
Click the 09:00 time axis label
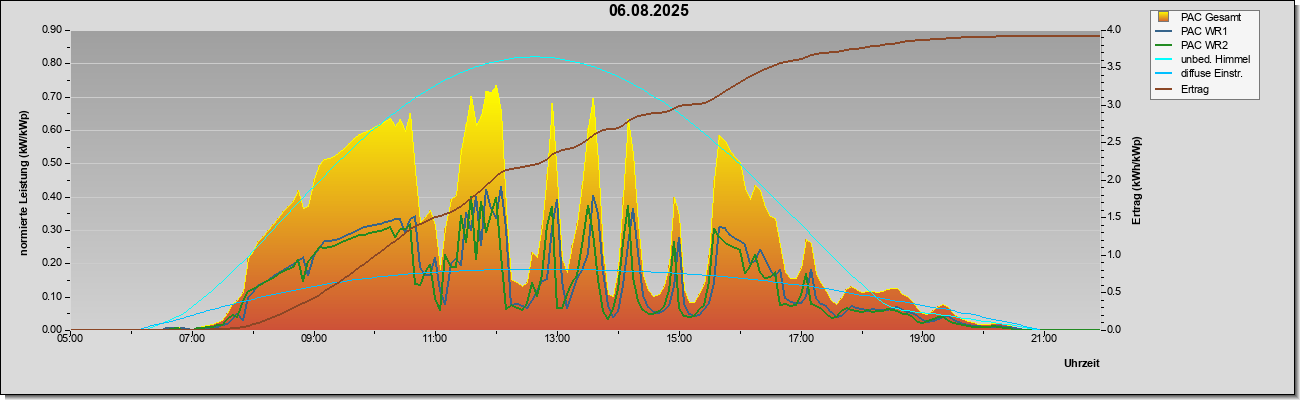click(313, 339)
